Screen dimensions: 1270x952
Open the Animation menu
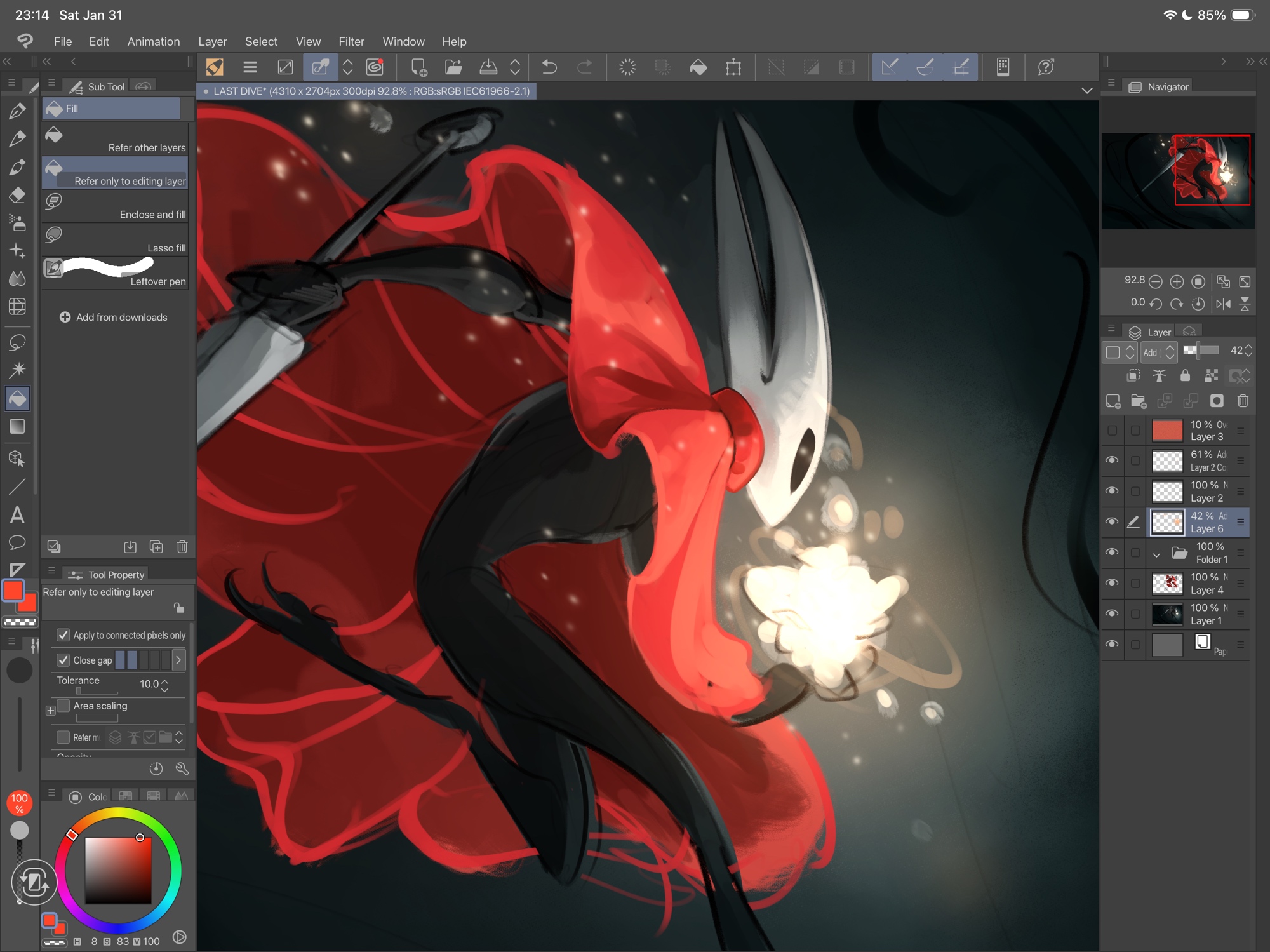click(x=153, y=41)
